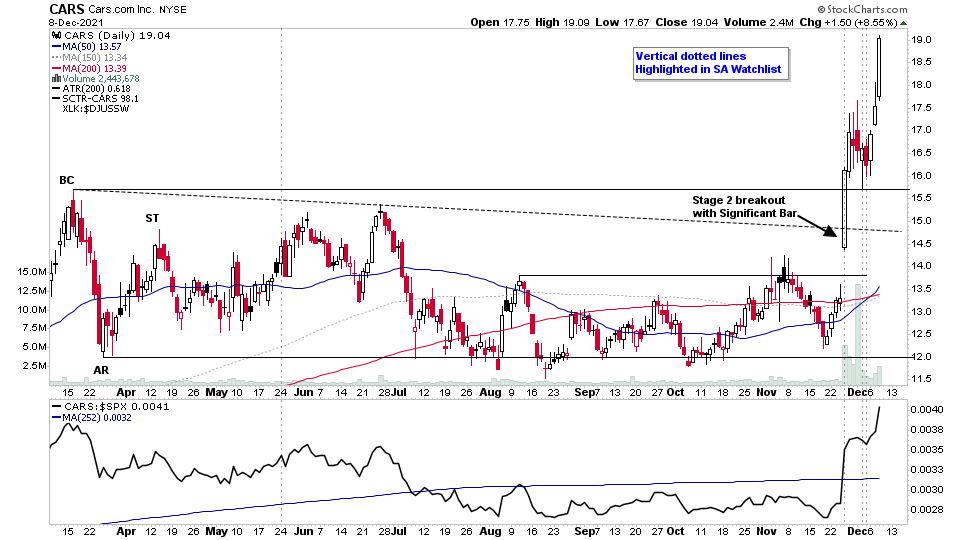The width and height of the screenshot is (960, 540).
Task: Open the StockCharts.com copyright link
Action: (x=862, y=9)
